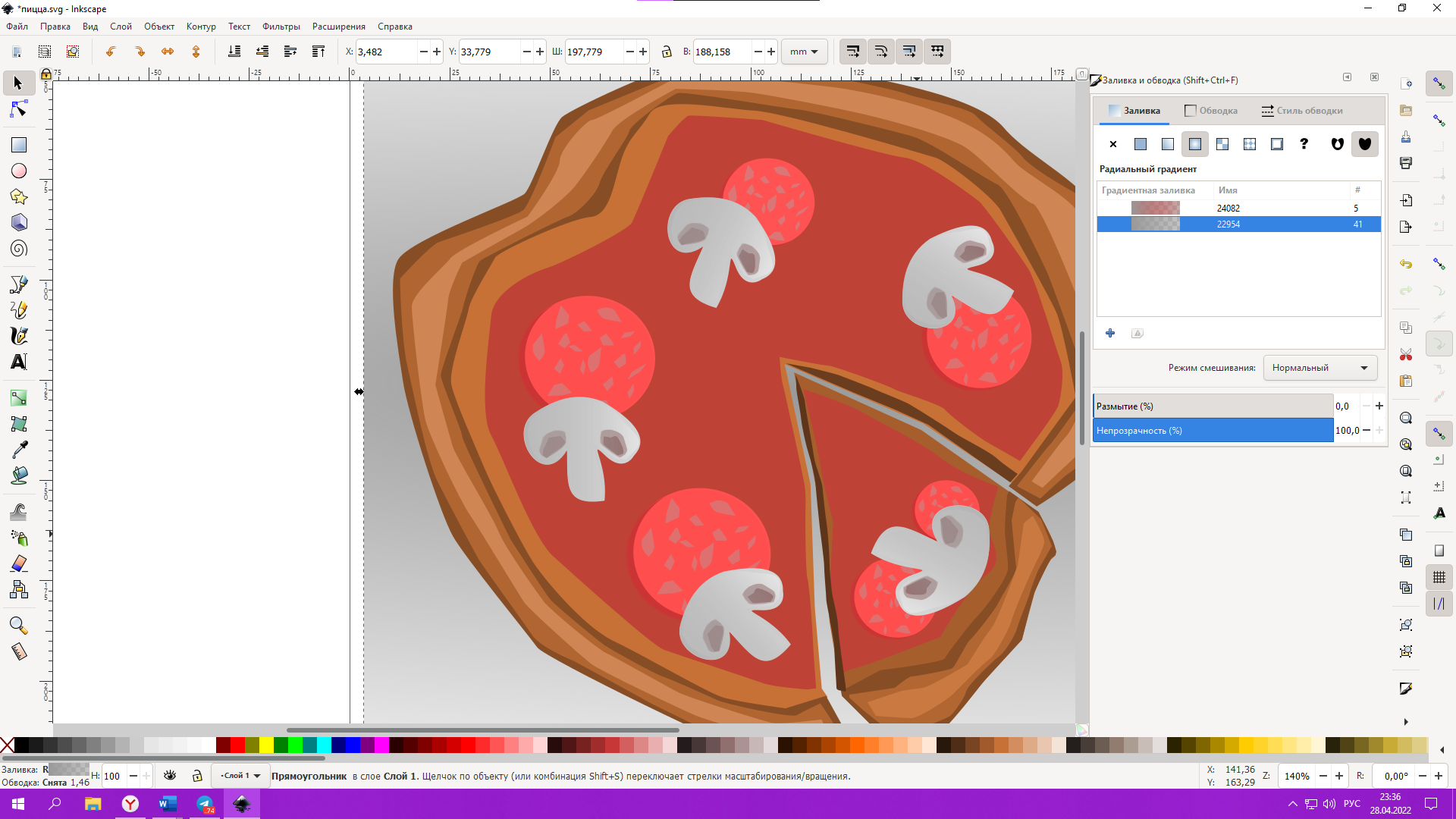The height and width of the screenshot is (819, 1456).
Task: Choose Flat color fill type
Action: 1141,144
